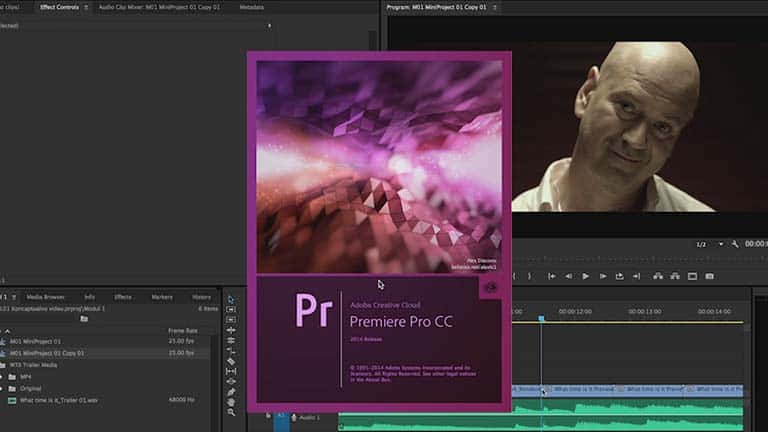The height and width of the screenshot is (432, 768).
Task: Click the 6 Items count text
Action: 208,309
